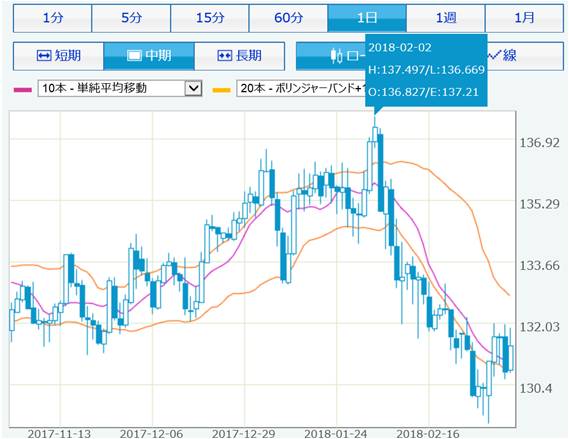Click the orange Bollinger band color swatch
The width and height of the screenshot is (569, 439).
click(x=221, y=90)
